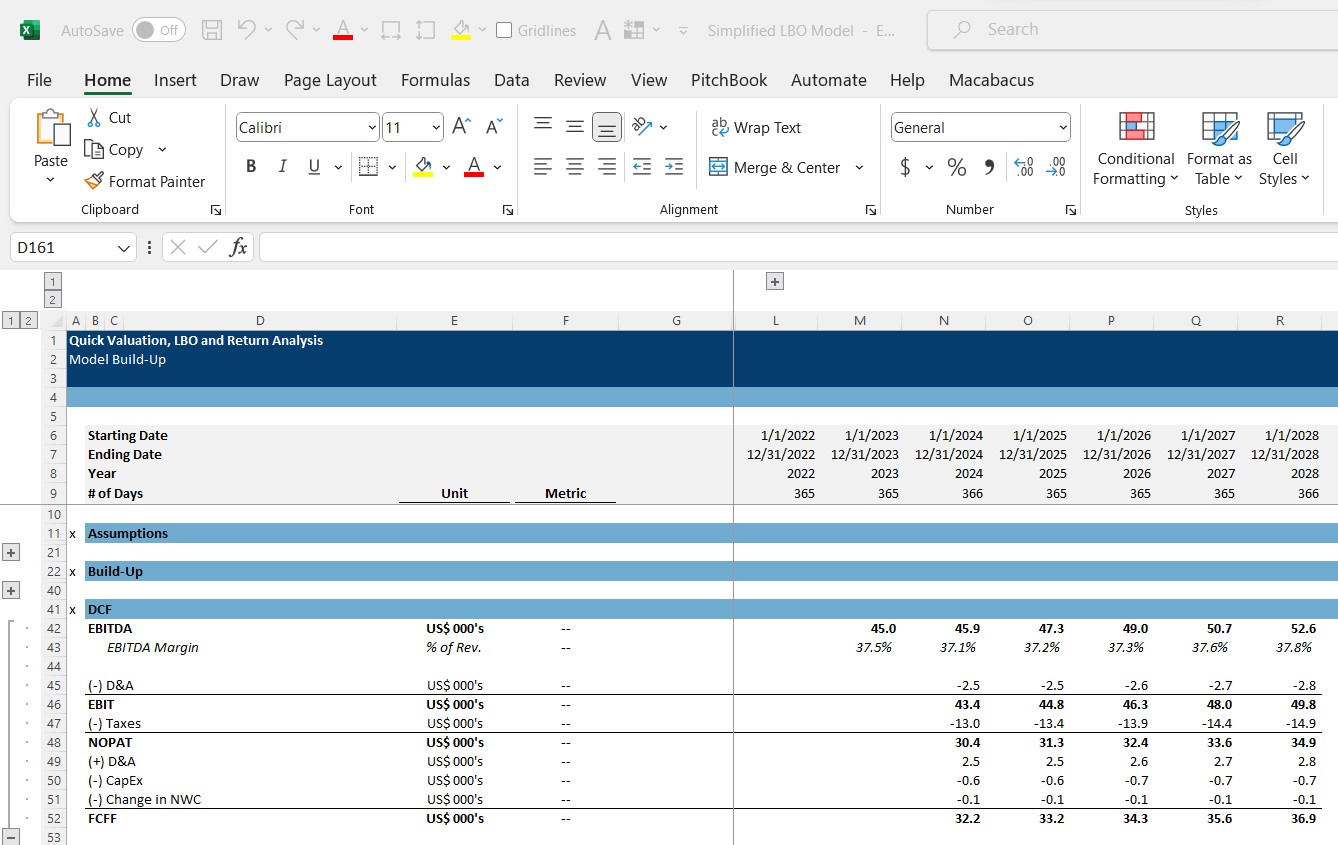Switch to the PitchBook ribbon tab
The width and height of the screenshot is (1338, 845).
[x=729, y=80]
